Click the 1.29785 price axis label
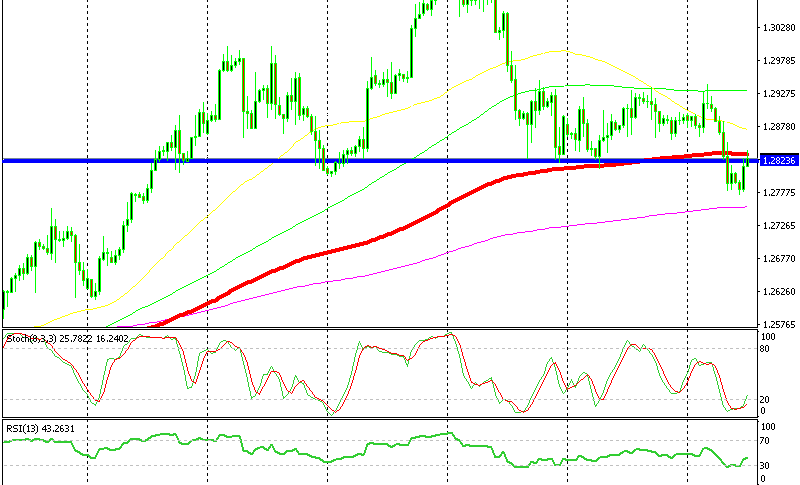Viewport: 800px width, 485px height. (x=779, y=61)
